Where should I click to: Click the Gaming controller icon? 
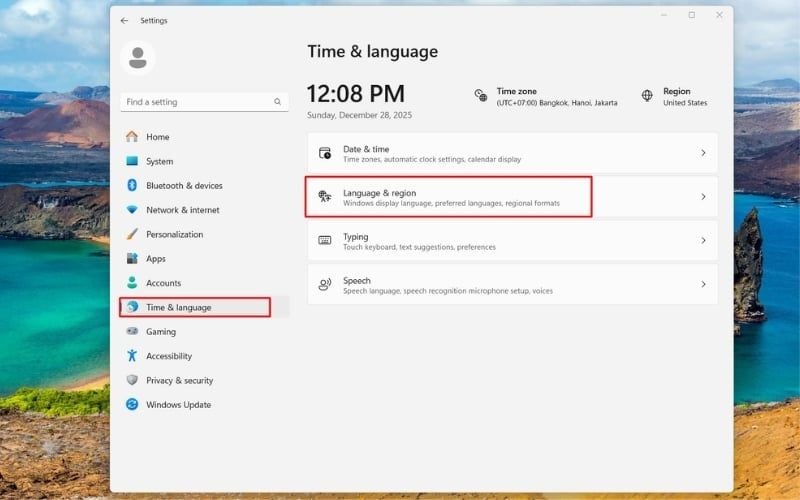tap(132, 331)
